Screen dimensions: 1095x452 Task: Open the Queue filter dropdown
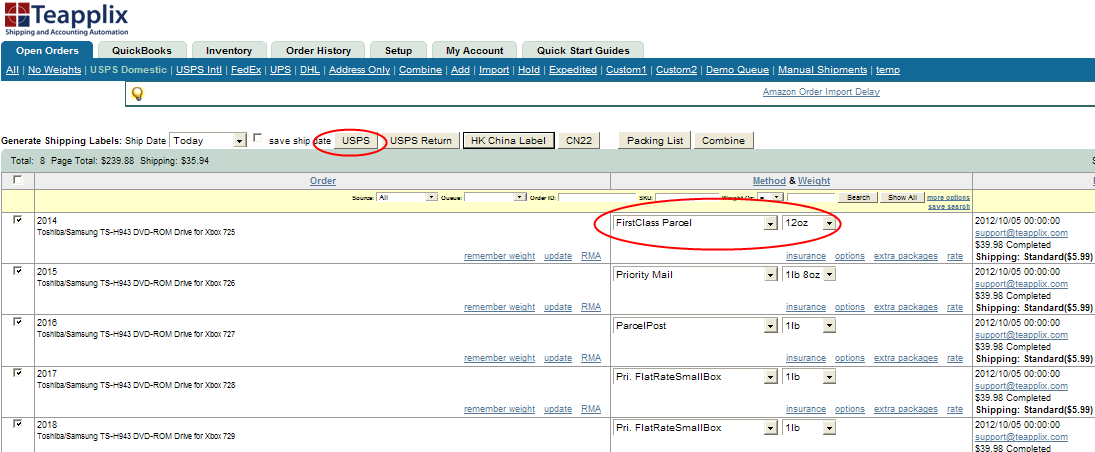coord(494,198)
